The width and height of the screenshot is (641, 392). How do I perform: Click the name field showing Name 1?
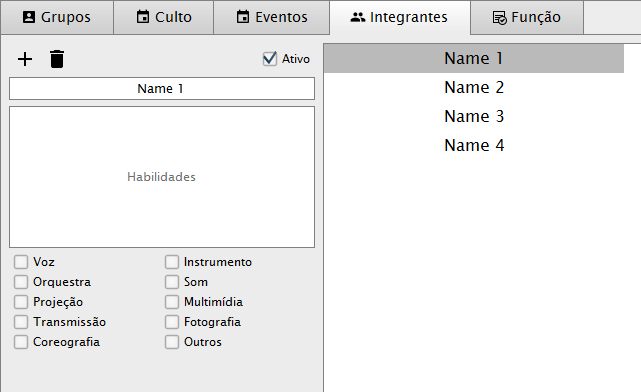162,88
